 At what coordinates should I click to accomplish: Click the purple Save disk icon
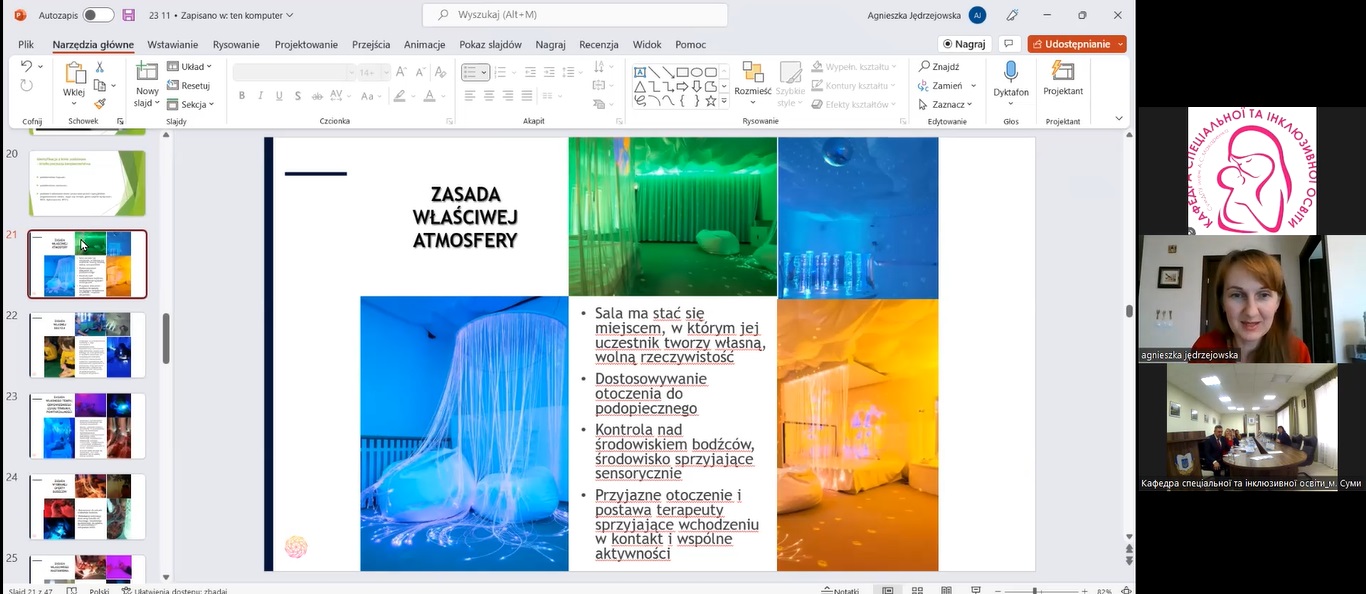coord(128,15)
